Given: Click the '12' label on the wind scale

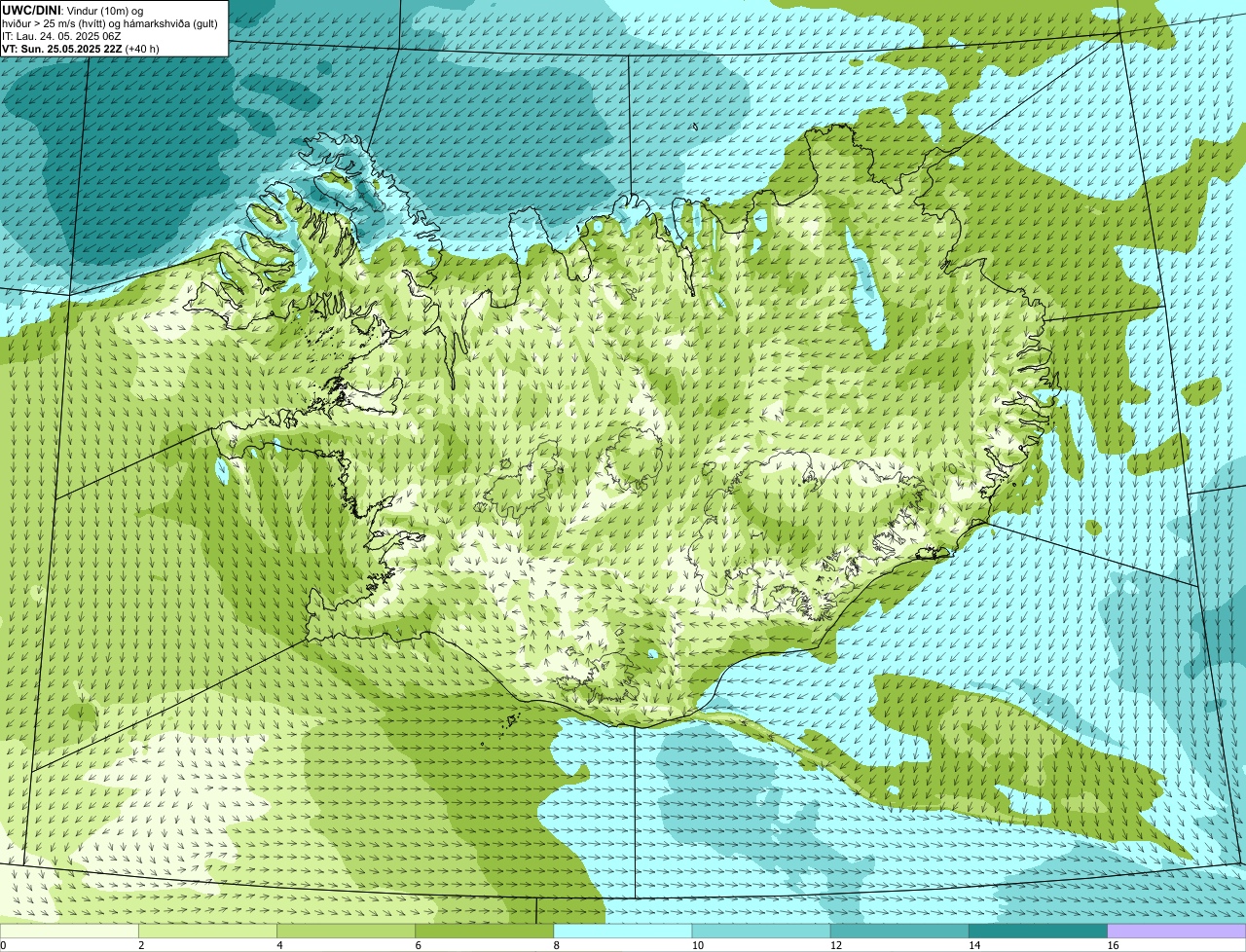Looking at the screenshot, I should point(835,945).
